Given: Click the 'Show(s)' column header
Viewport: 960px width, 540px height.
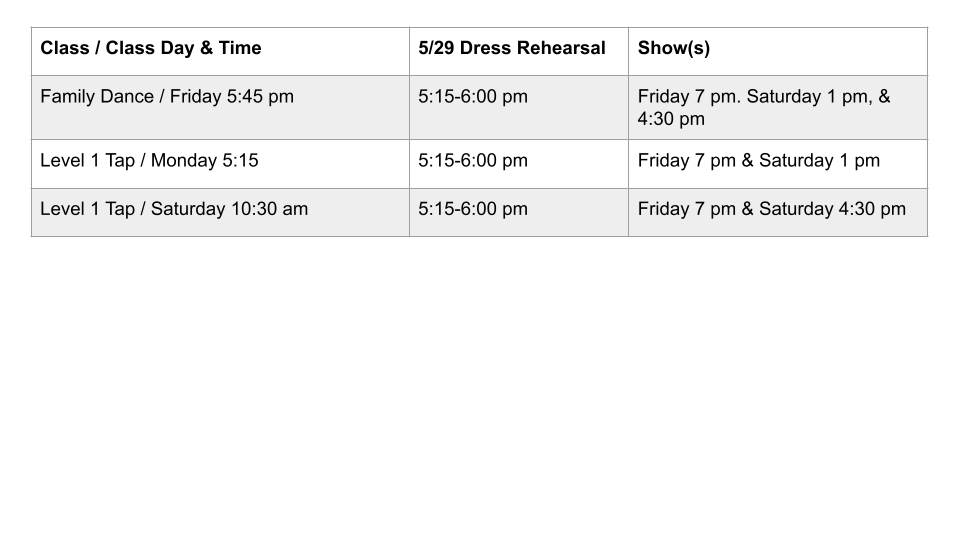Looking at the screenshot, I should [x=673, y=48].
